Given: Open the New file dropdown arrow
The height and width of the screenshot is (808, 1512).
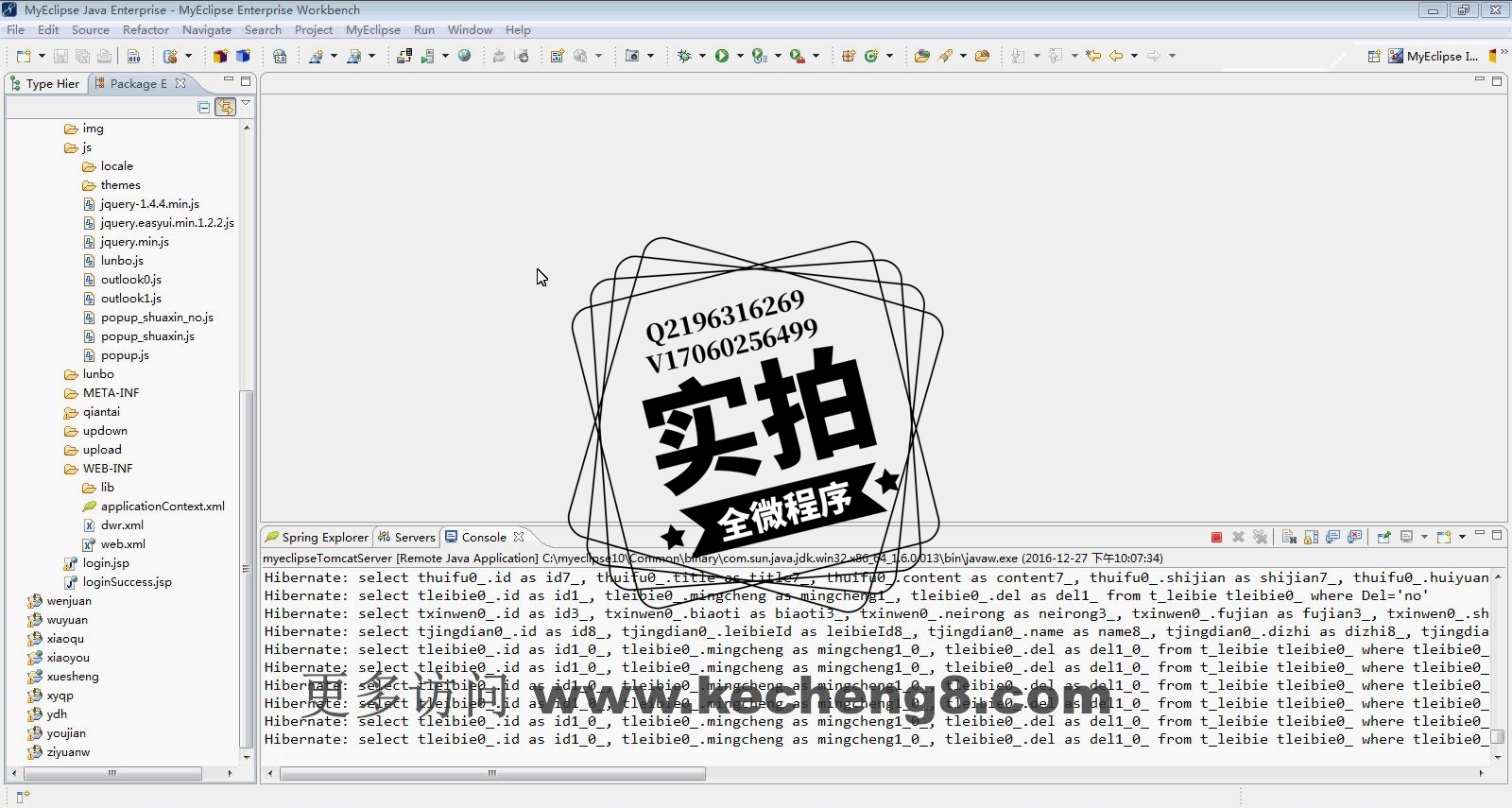Looking at the screenshot, I should [42, 56].
